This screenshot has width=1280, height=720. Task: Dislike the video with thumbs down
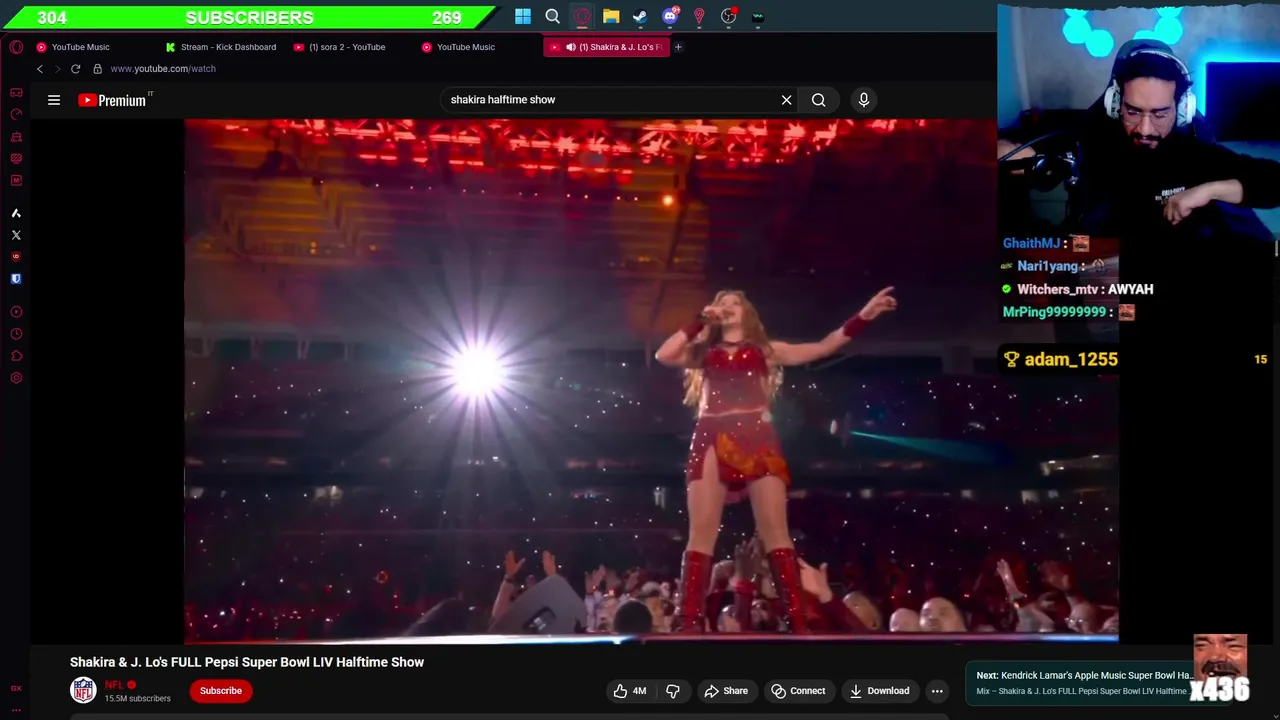coord(673,691)
